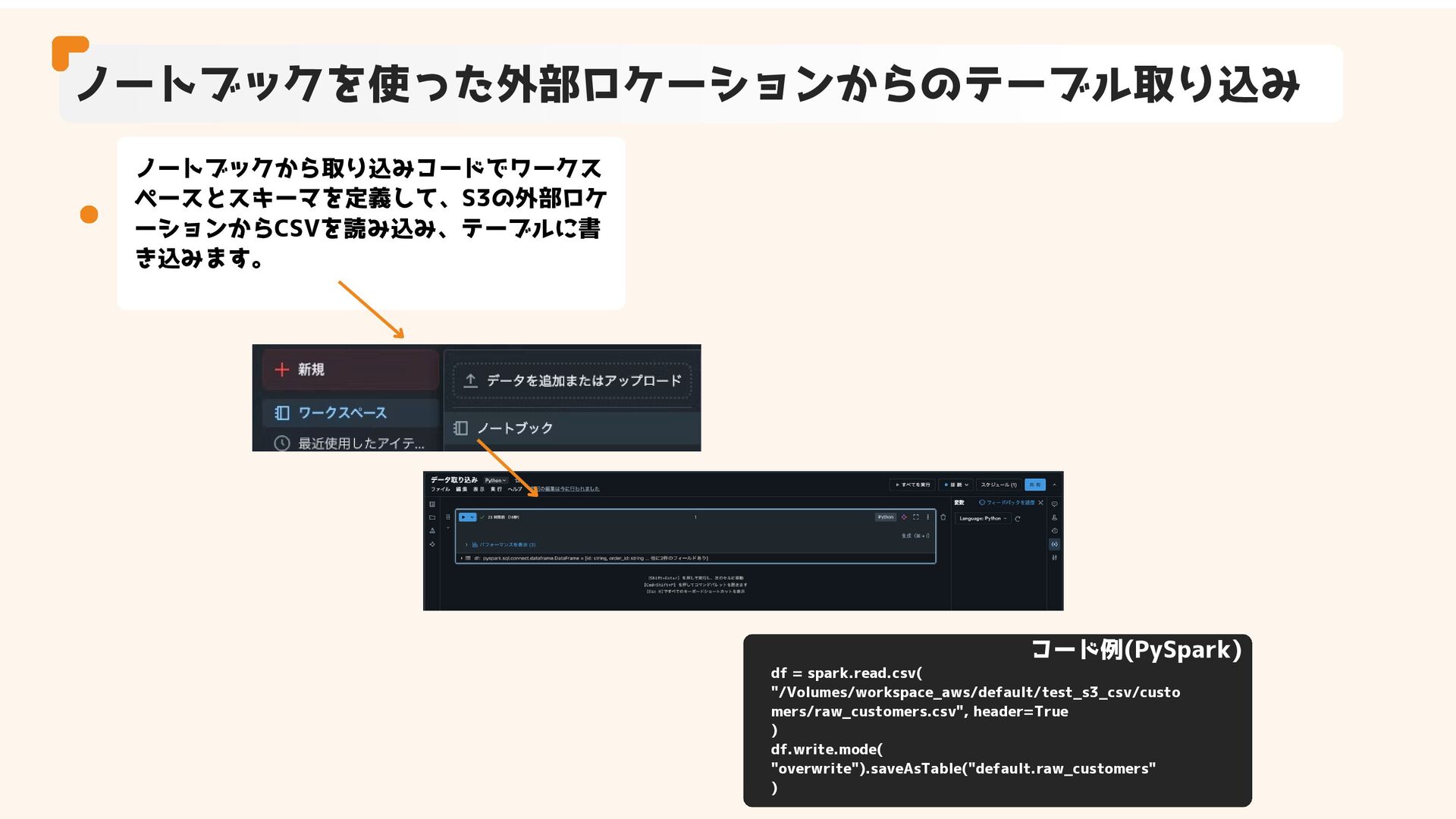Click the blue 共有 share button
Screen dimensions: 1456x819
point(1035,485)
